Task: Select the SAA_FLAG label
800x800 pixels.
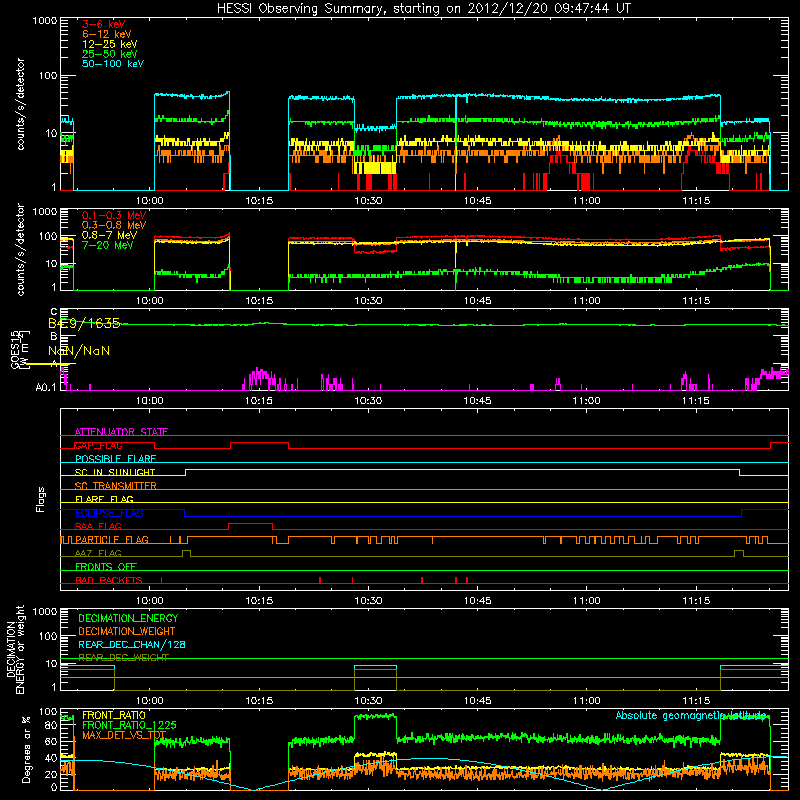Action: (x=98, y=526)
